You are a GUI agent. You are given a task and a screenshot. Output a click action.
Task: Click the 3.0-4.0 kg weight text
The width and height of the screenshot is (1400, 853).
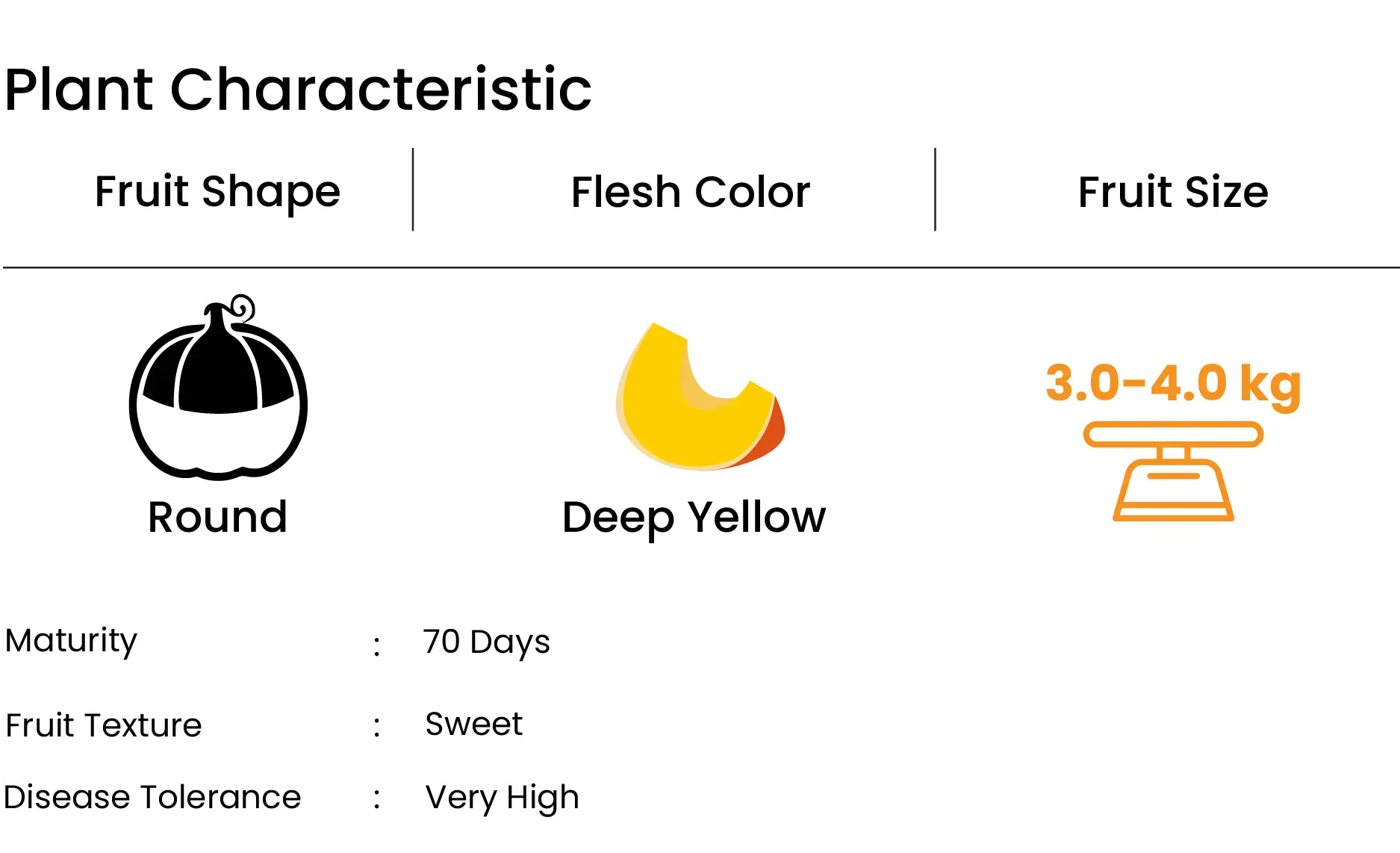pyautogui.click(x=1173, y=384)
